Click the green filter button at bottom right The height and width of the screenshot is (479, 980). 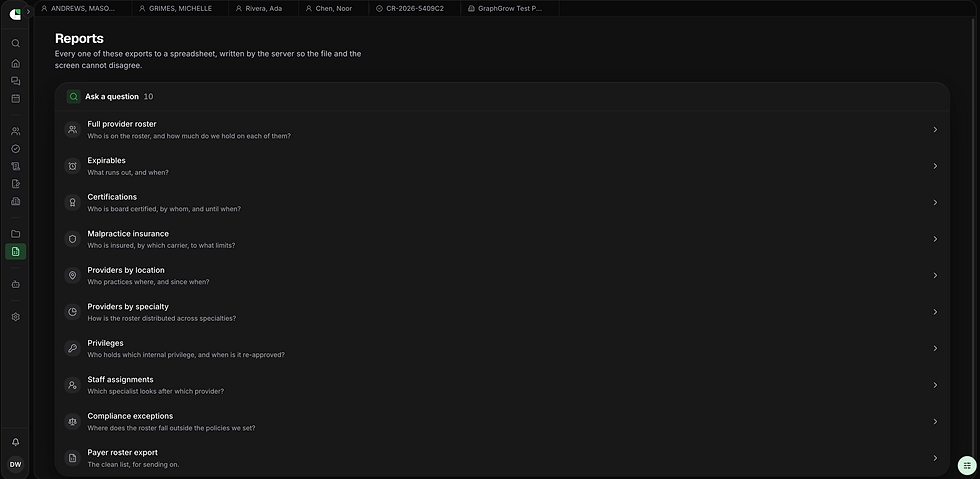[x=967, y=465]
